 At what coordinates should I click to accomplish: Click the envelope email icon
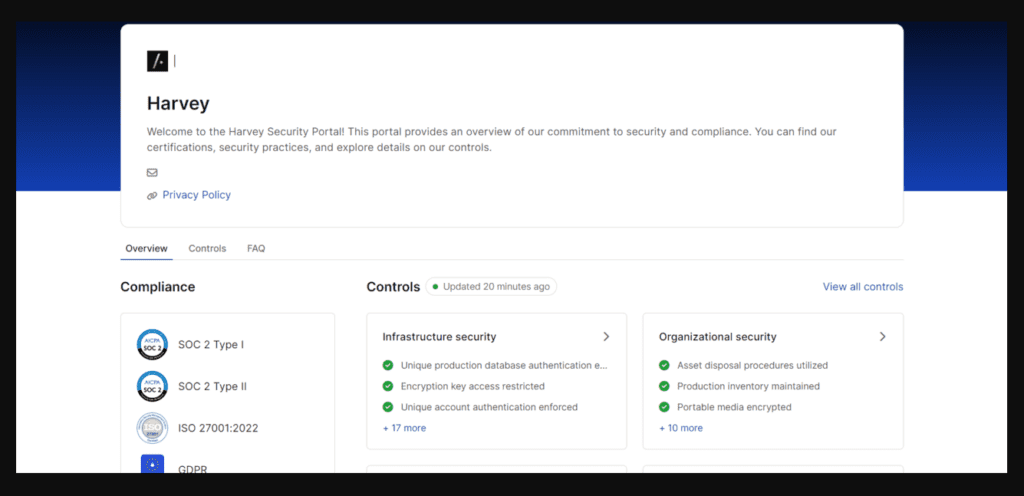(x=152, y=173)
